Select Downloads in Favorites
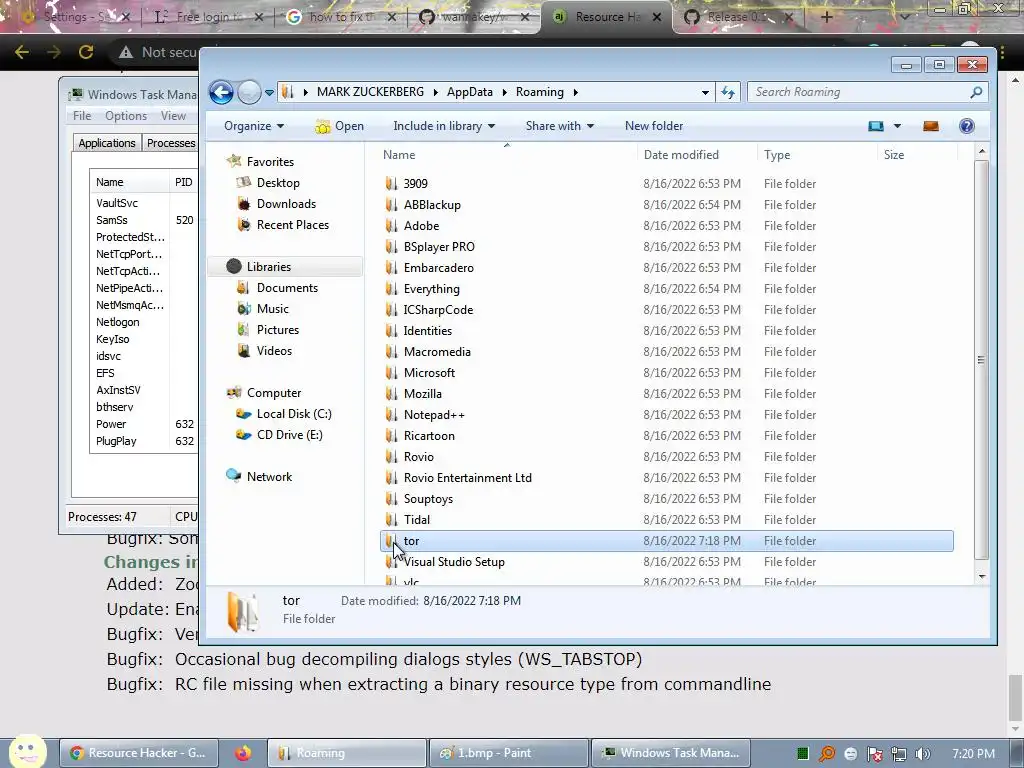Image resolution: width=1024 pixels, height=768 pixels. pyautogui.click(x=286, y=204)
